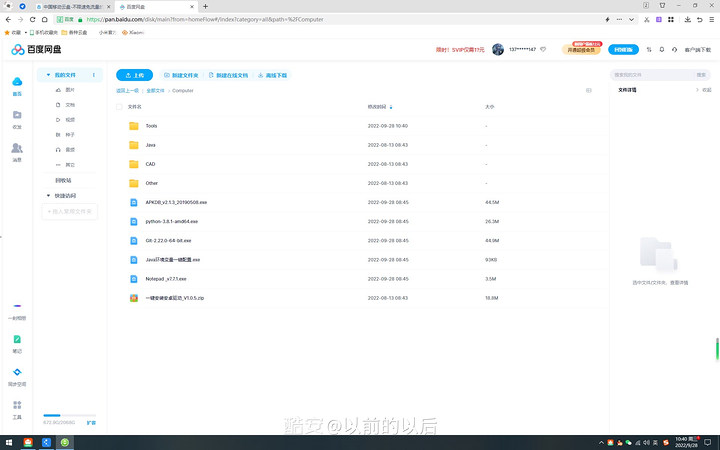Collapse the My Files tree section
The width and height of the screenshot is (720, 450).
coord(48,75)
